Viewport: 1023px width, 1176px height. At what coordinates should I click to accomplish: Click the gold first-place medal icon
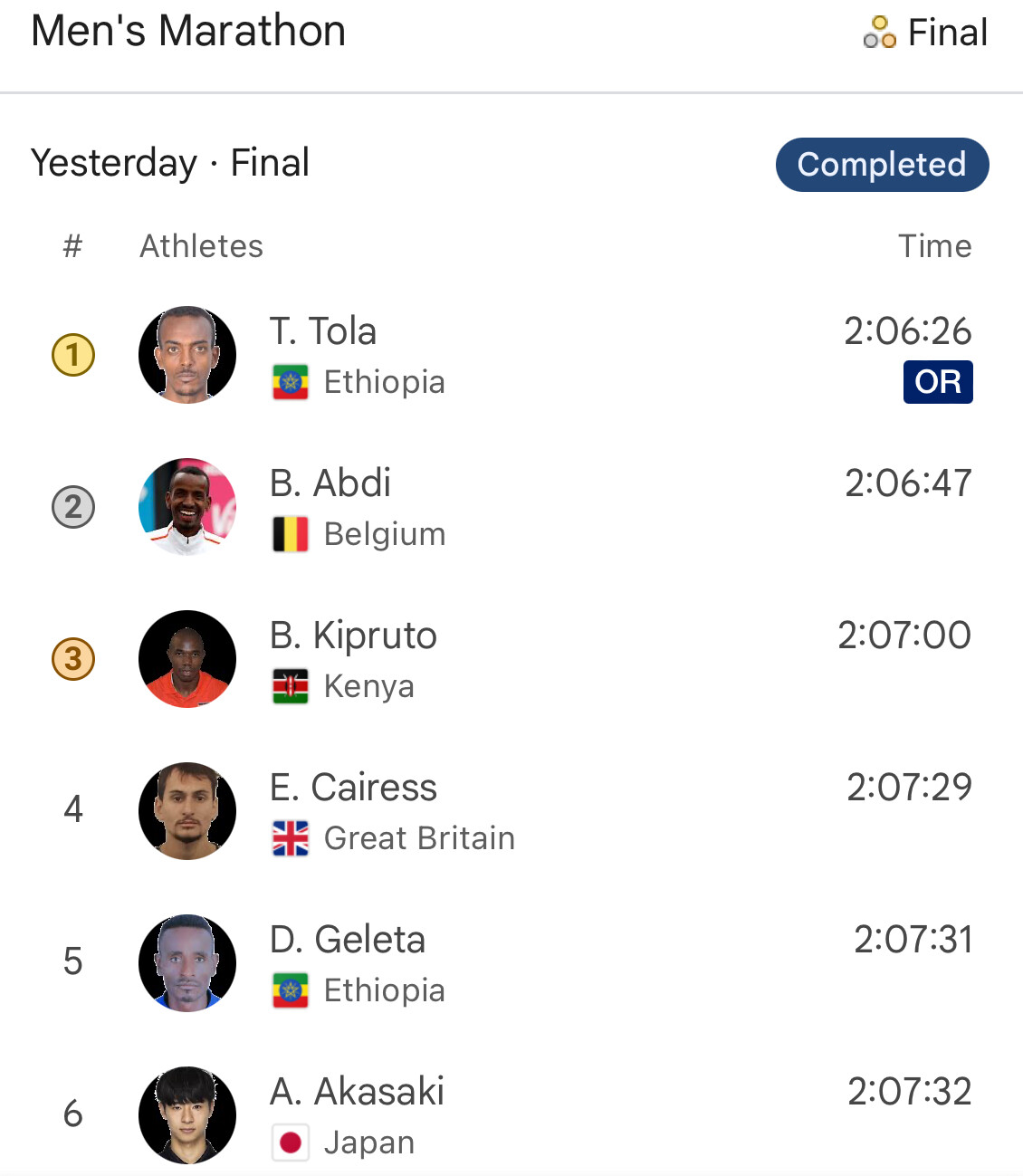pos(73,355)
